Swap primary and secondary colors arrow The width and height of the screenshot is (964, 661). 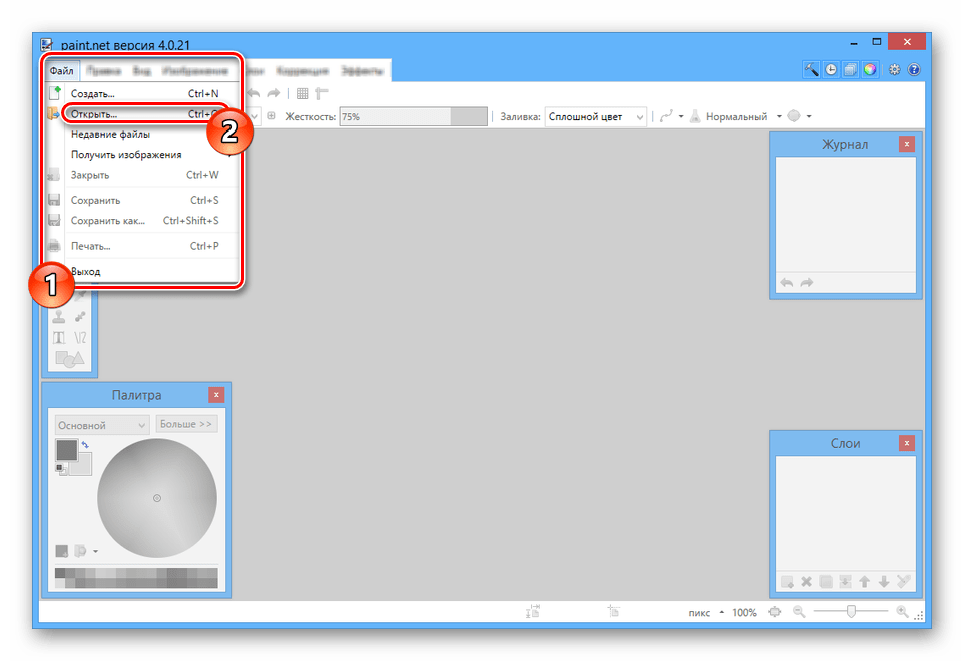85,445
